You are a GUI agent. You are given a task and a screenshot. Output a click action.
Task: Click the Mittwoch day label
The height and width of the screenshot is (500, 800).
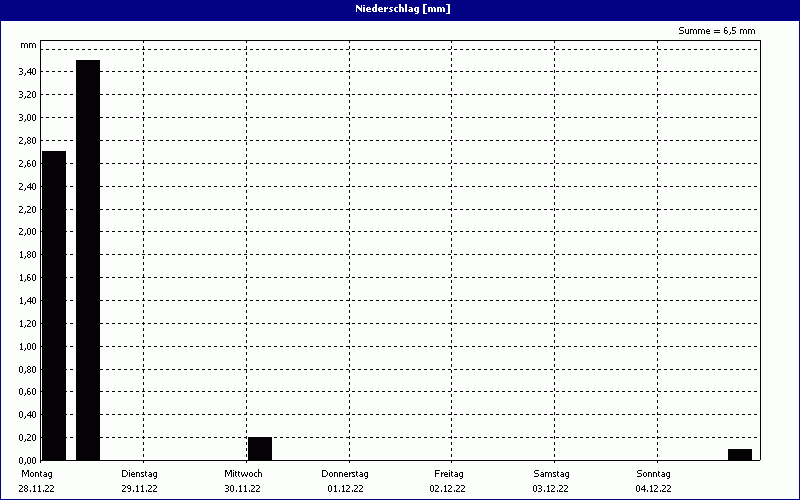[243, 473]
